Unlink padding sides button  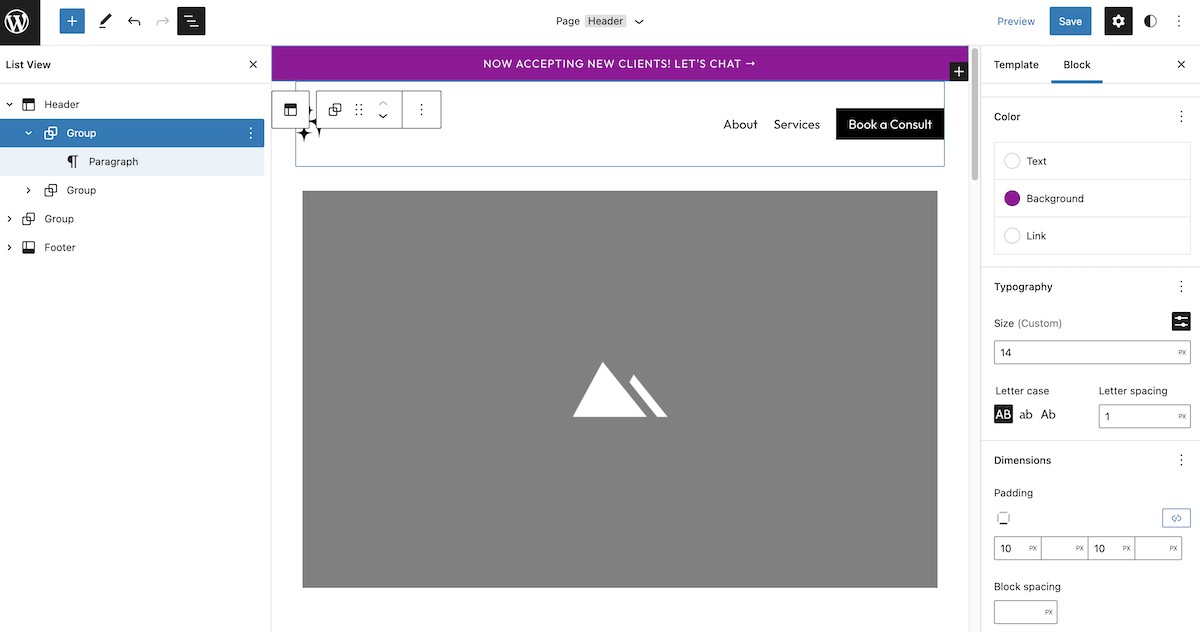[x=1176, y=518]
